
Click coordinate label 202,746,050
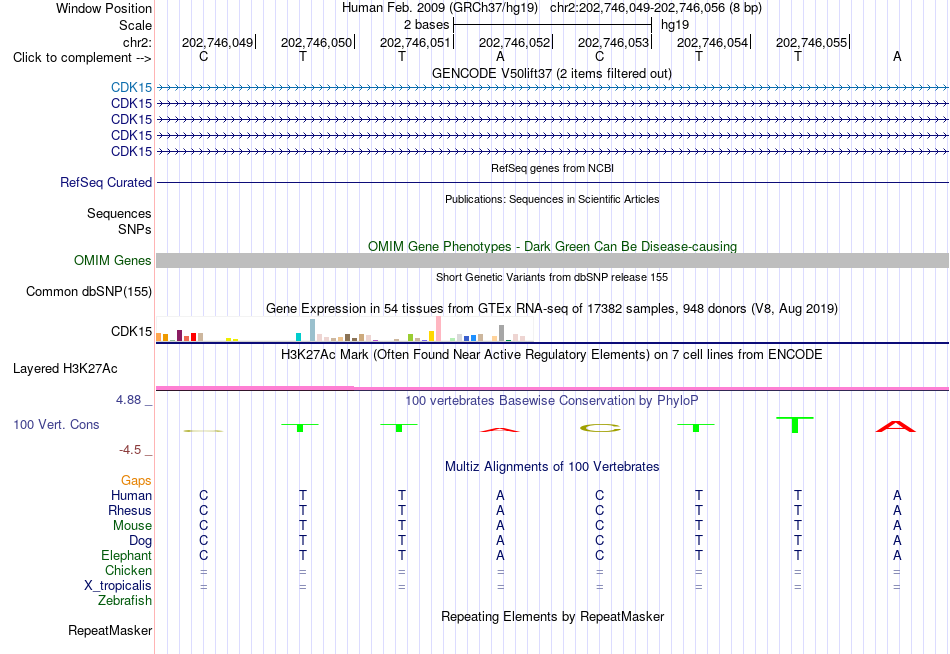click(316, 42)
